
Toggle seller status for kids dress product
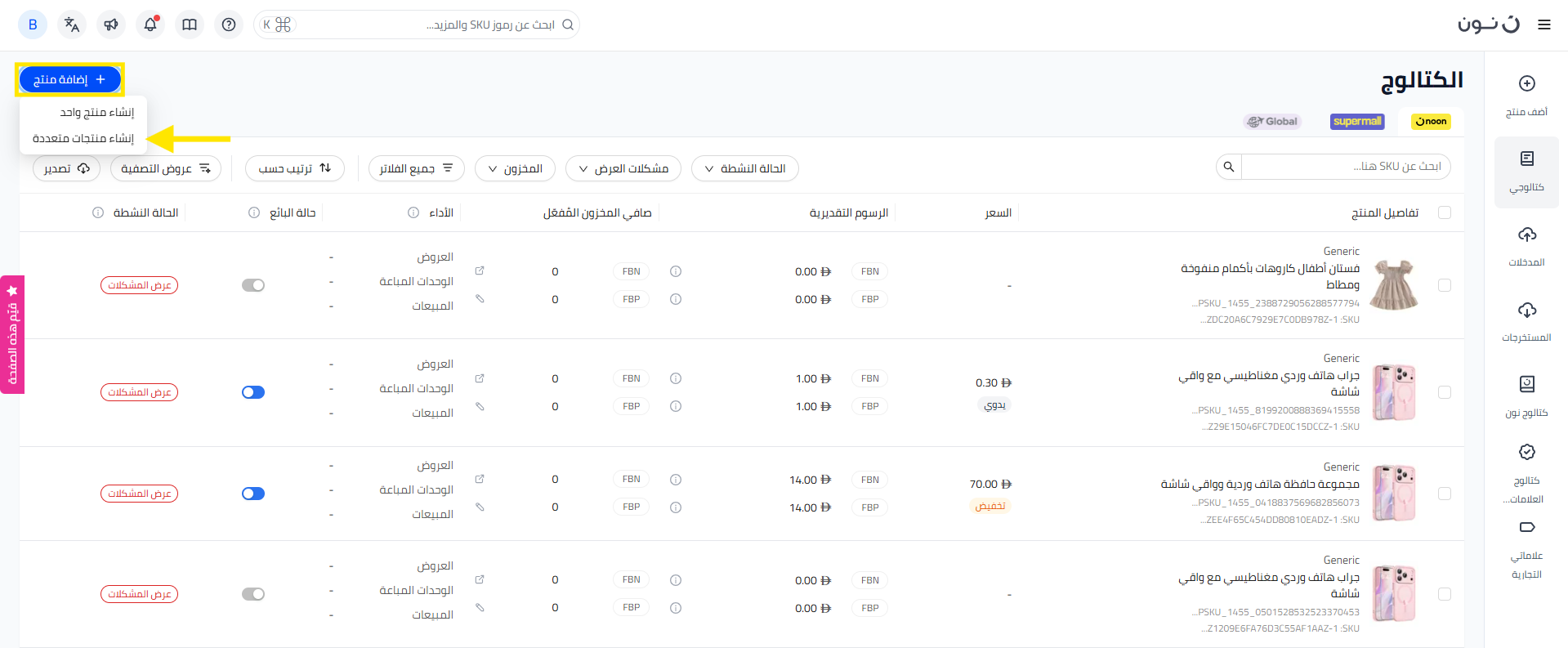click(x=253, y=285)
